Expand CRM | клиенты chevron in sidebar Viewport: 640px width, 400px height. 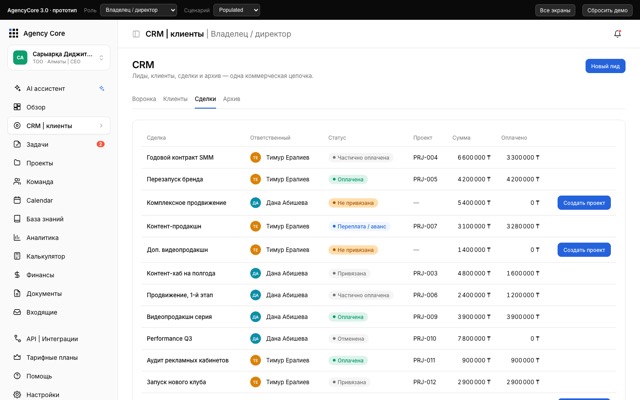101,126
